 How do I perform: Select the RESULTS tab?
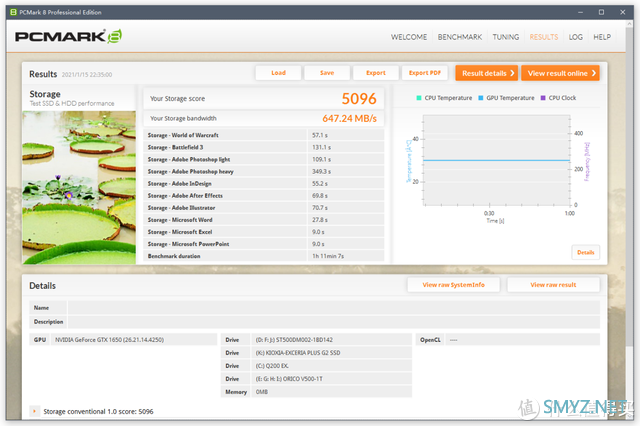point(544,37)
